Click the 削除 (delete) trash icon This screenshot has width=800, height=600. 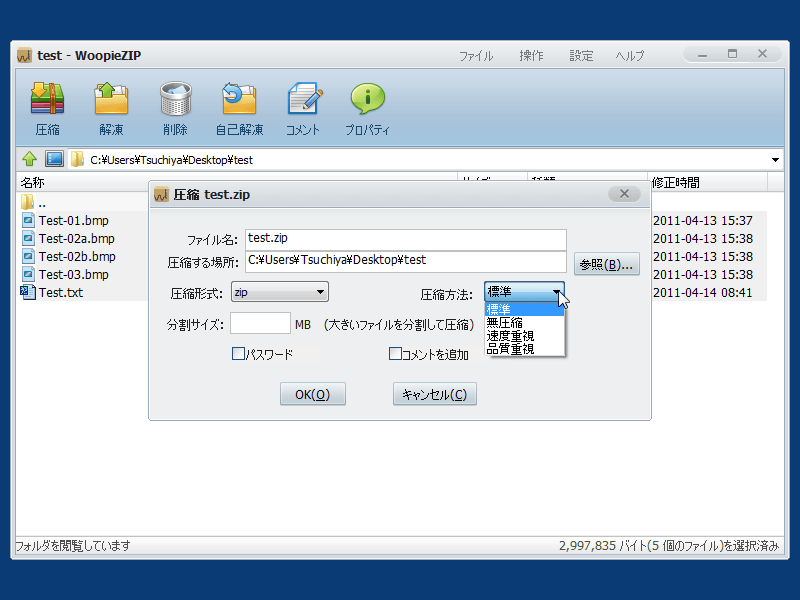point(176,98)
